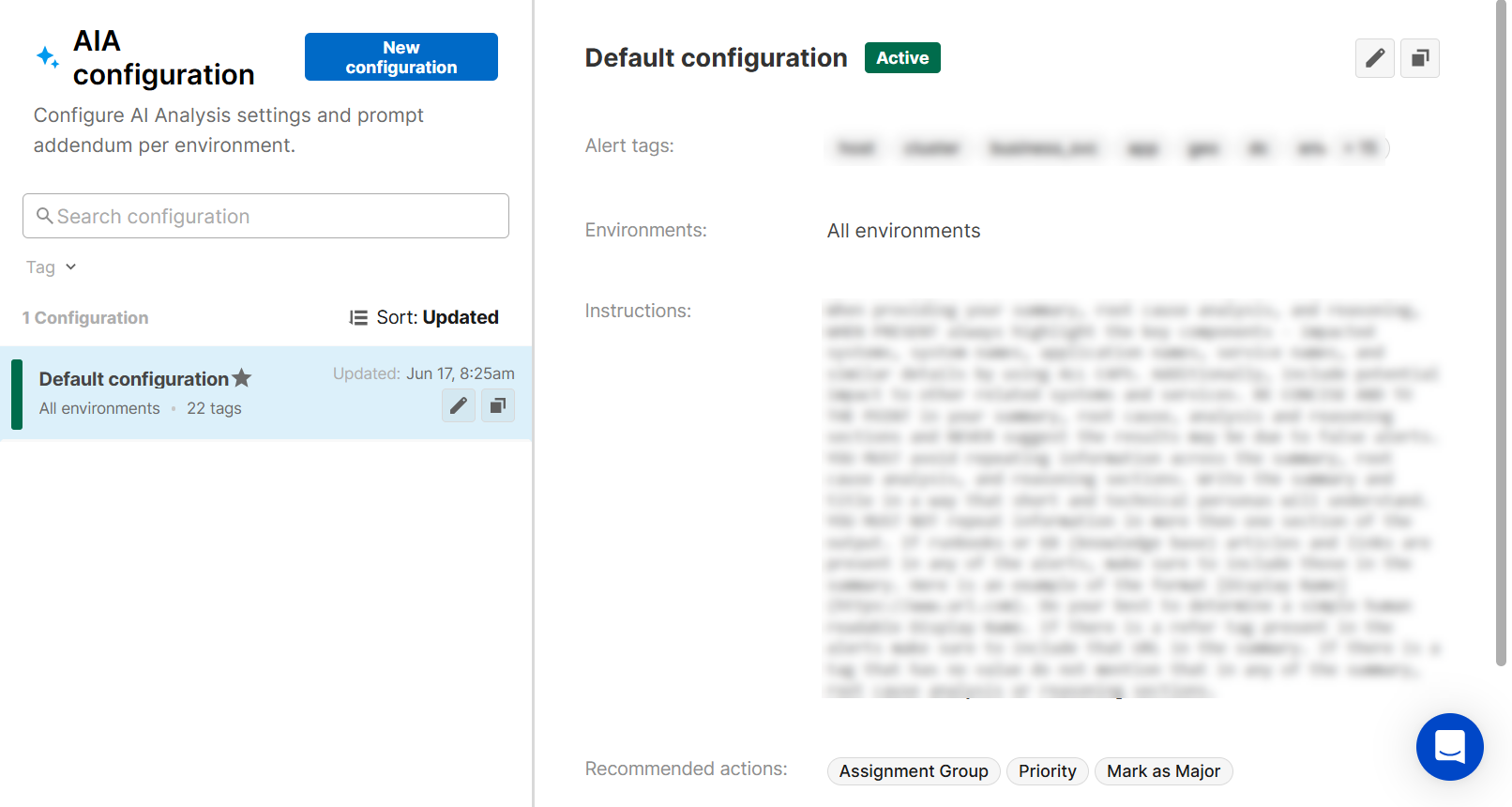
Task: Click the magnifier icon in search box
Action: pyautogui.click(x=44, y=216)
